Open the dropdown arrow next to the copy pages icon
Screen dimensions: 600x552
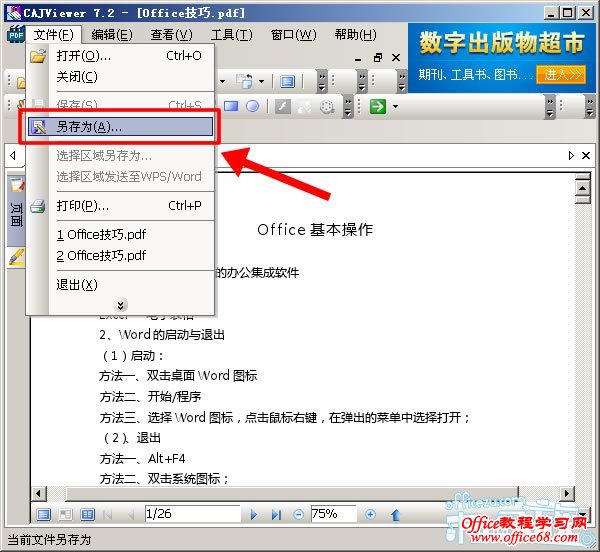pyautogui.click(x=261, y=81)
